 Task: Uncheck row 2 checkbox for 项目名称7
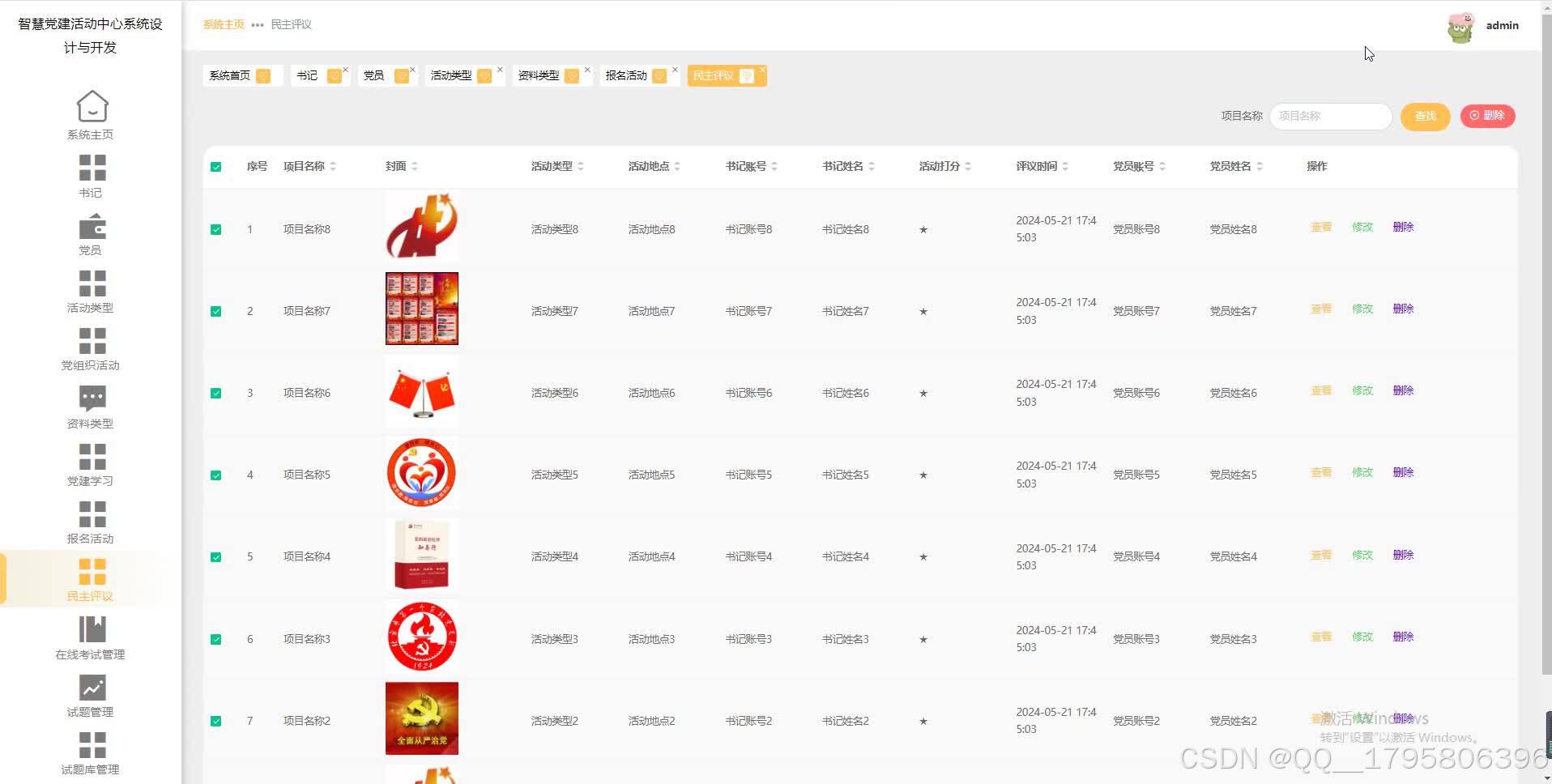coord(215,312)
